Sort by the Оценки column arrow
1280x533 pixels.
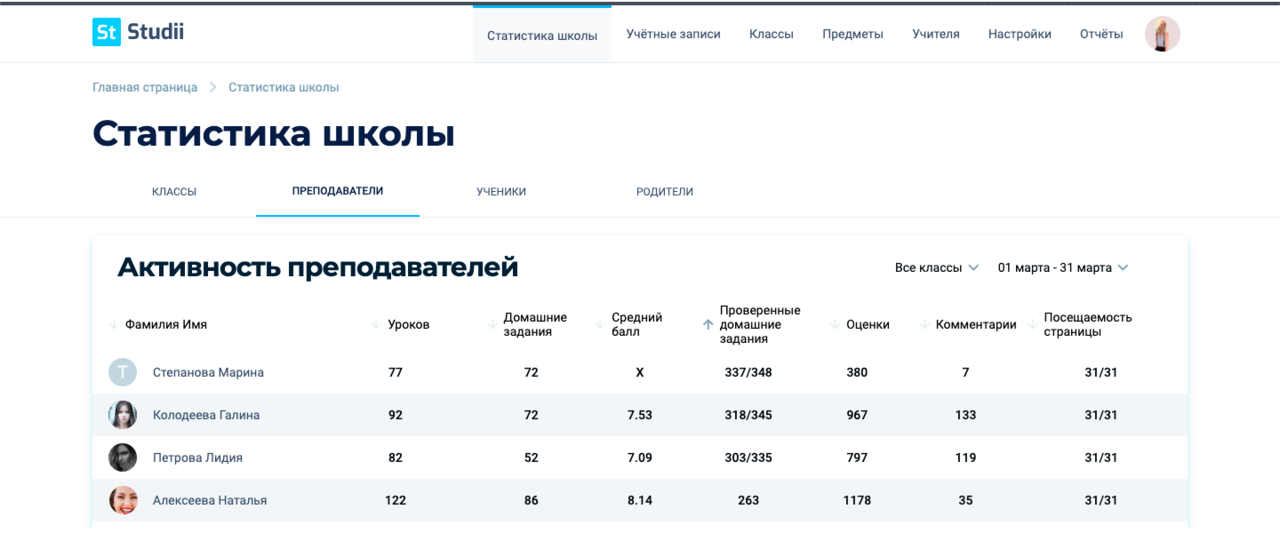click(x=835, y=325)
